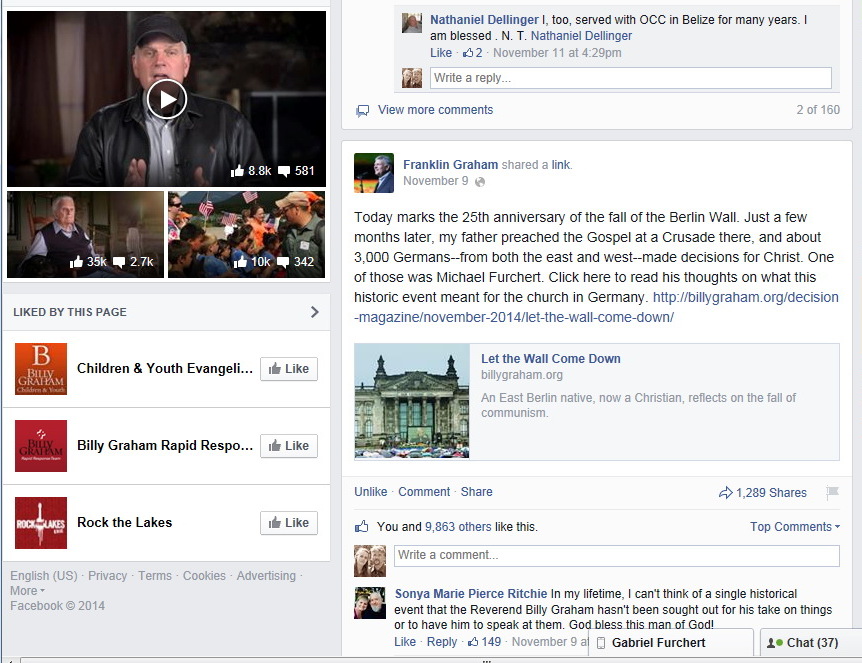Click the Rock the Lakes page logo

click(x=41, y=523)
